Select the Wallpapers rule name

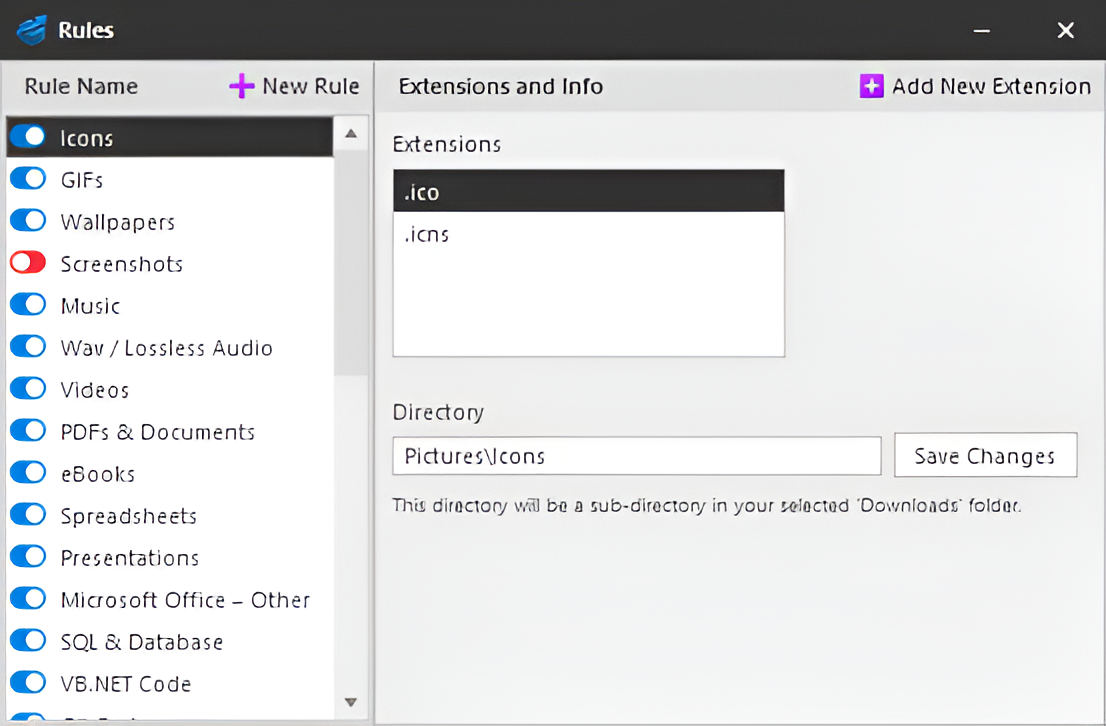pyautogui.click(x=118, y=222)
